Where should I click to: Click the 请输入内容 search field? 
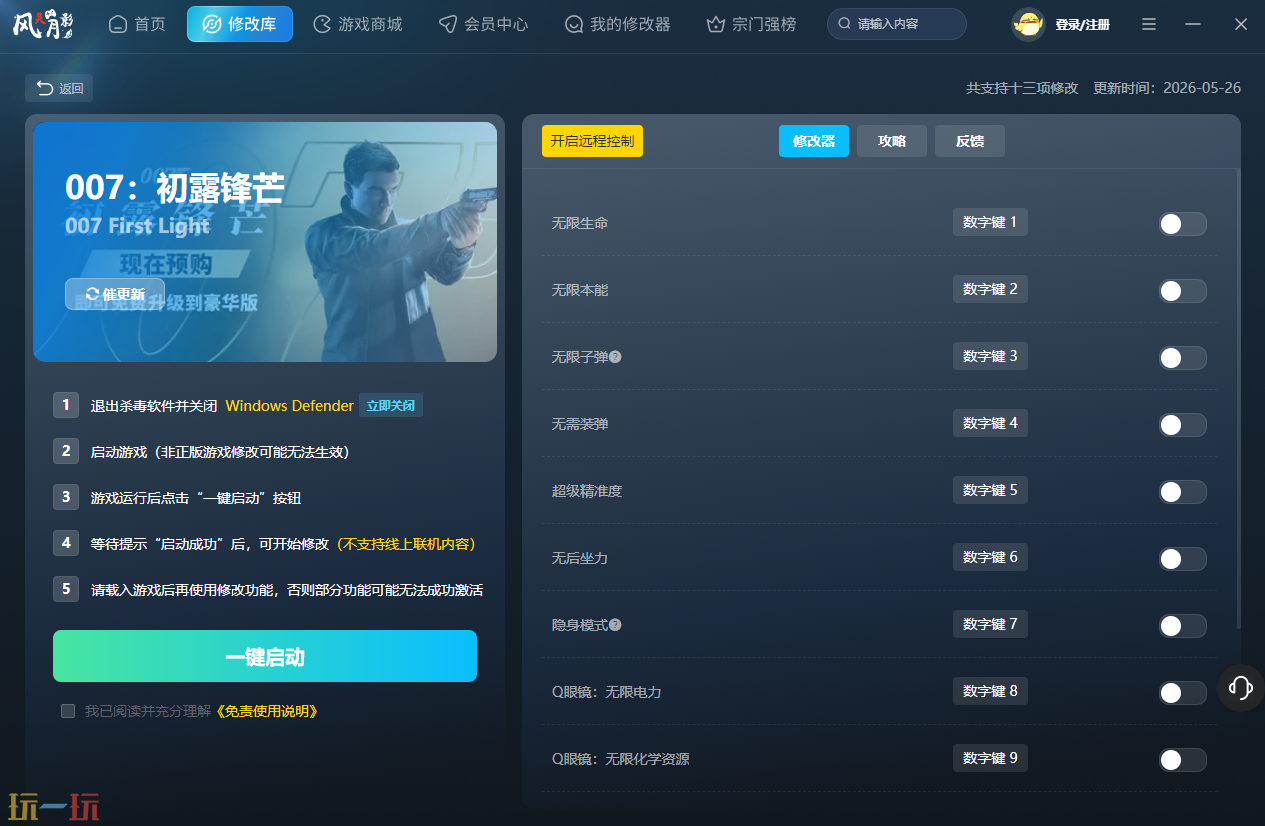[897, 24]
